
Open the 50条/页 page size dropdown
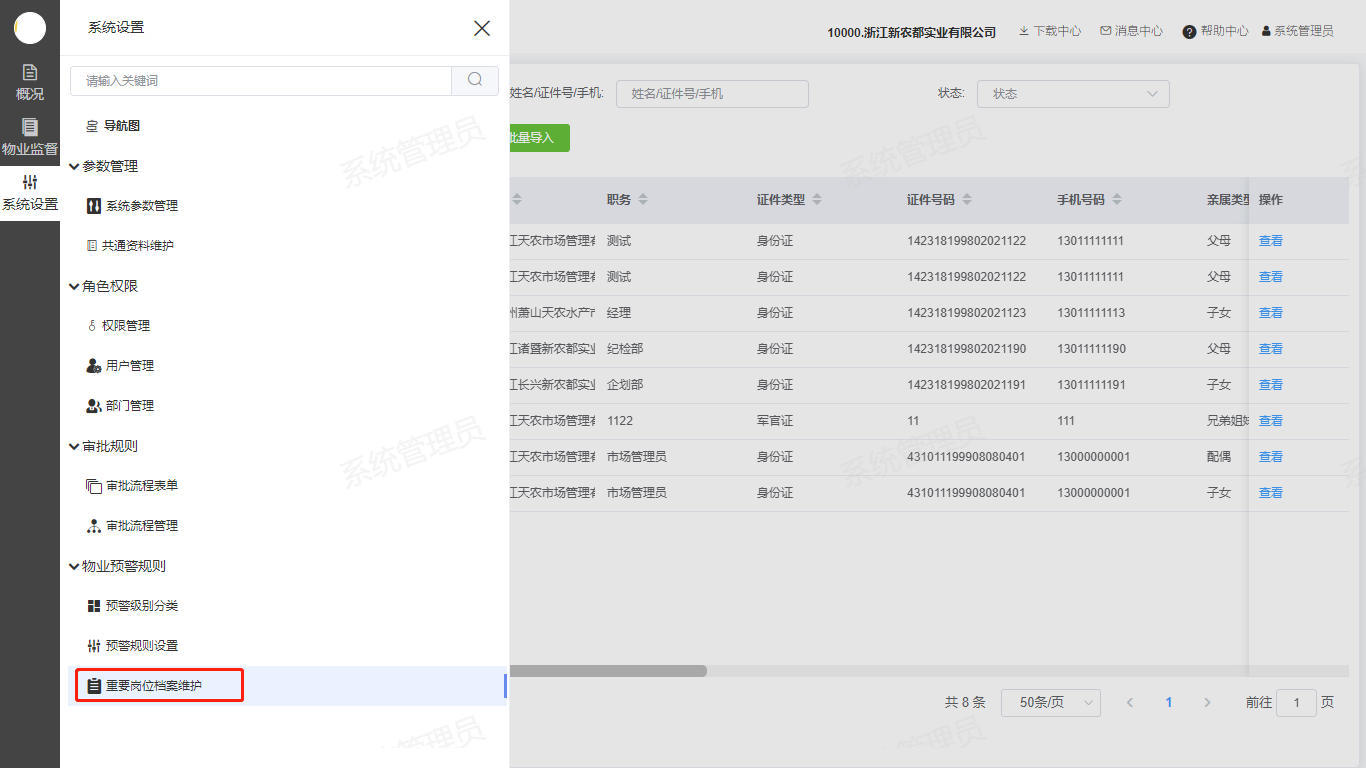[x=1050, y=703]
